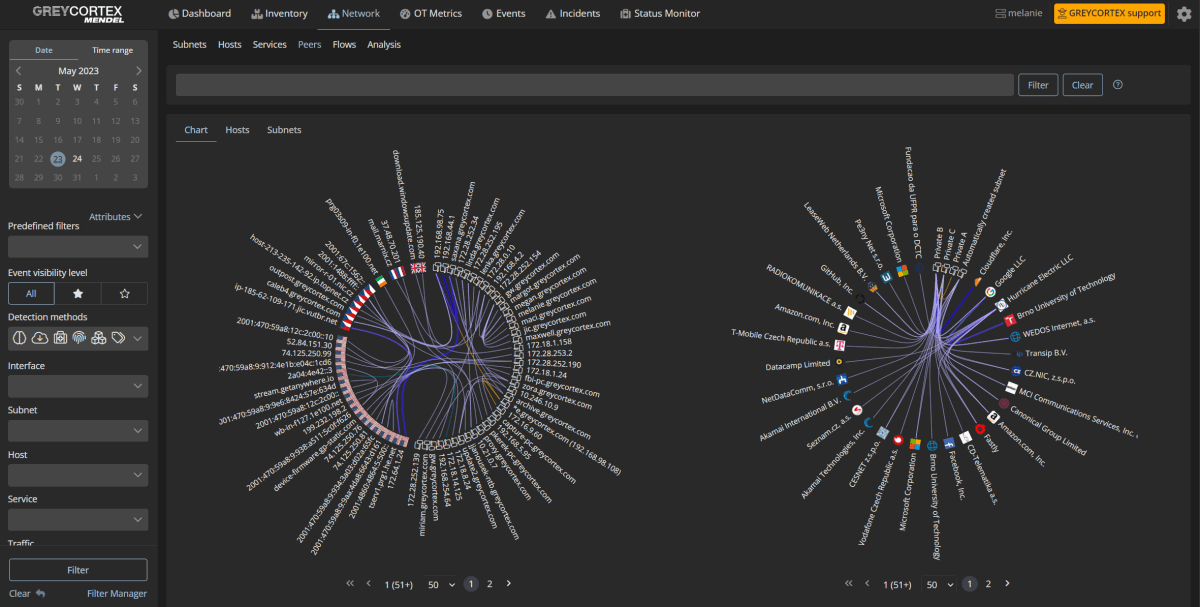Select May 24 in the calendar
Screen dimensions: 1200x607
coord(77,159)
